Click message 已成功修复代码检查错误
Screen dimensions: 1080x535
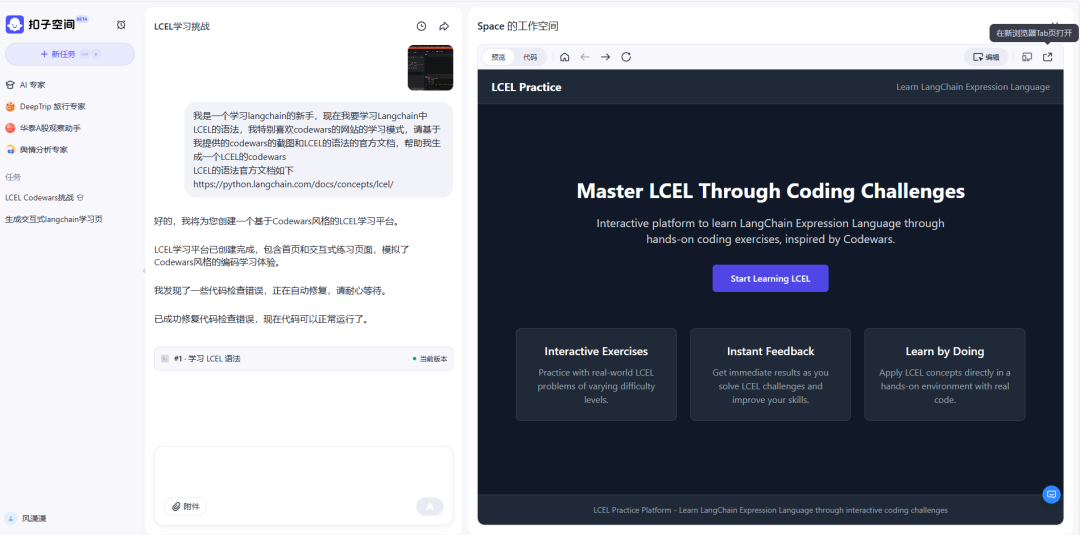(262, 319)
